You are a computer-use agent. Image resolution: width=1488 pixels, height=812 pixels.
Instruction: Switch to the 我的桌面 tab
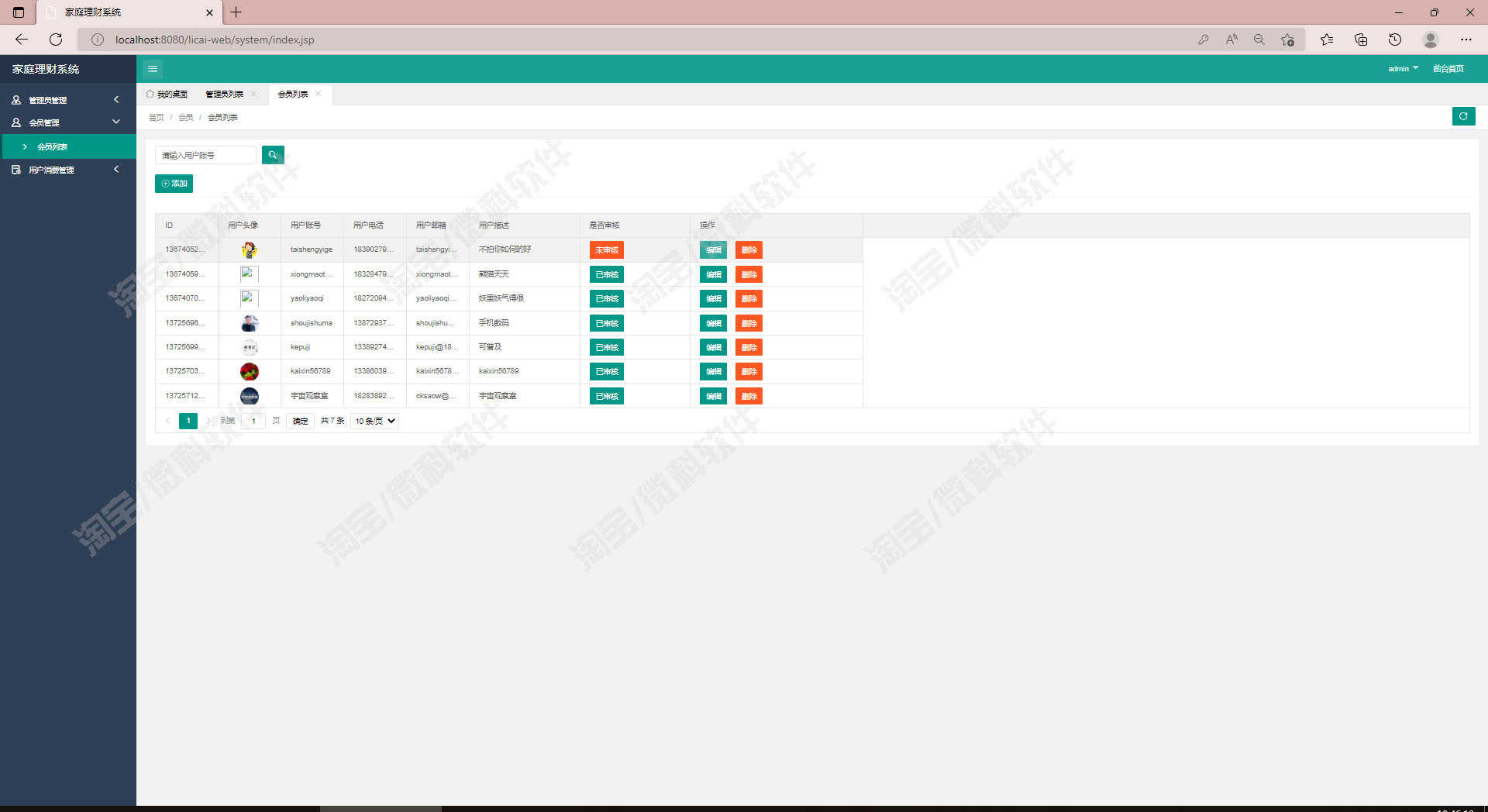[167, 95]
